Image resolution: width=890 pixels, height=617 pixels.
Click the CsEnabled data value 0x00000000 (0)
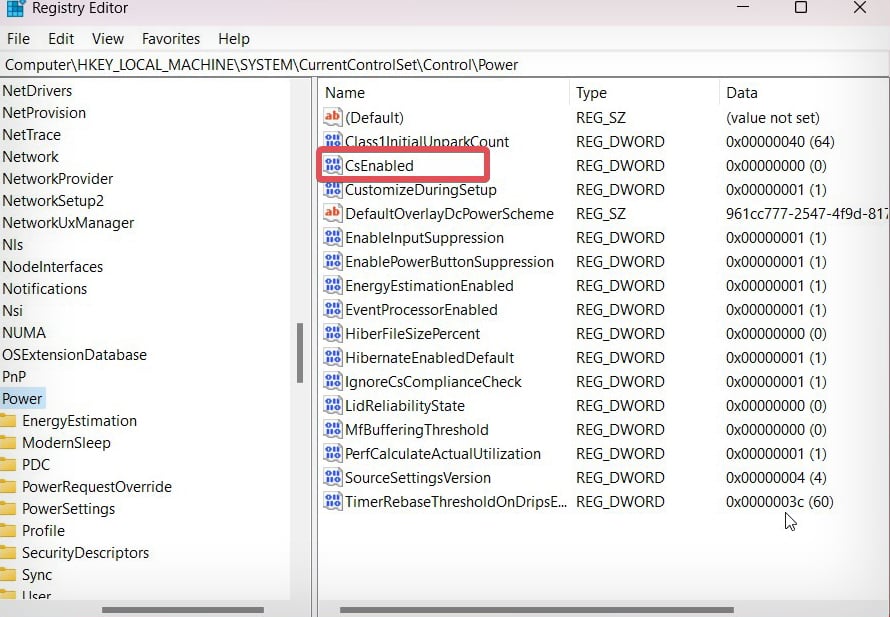pos(776,166)
